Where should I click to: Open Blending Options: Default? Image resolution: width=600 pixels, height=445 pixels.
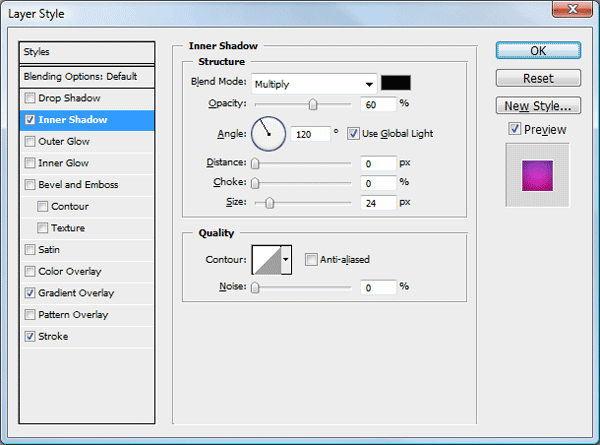(87, 77)
